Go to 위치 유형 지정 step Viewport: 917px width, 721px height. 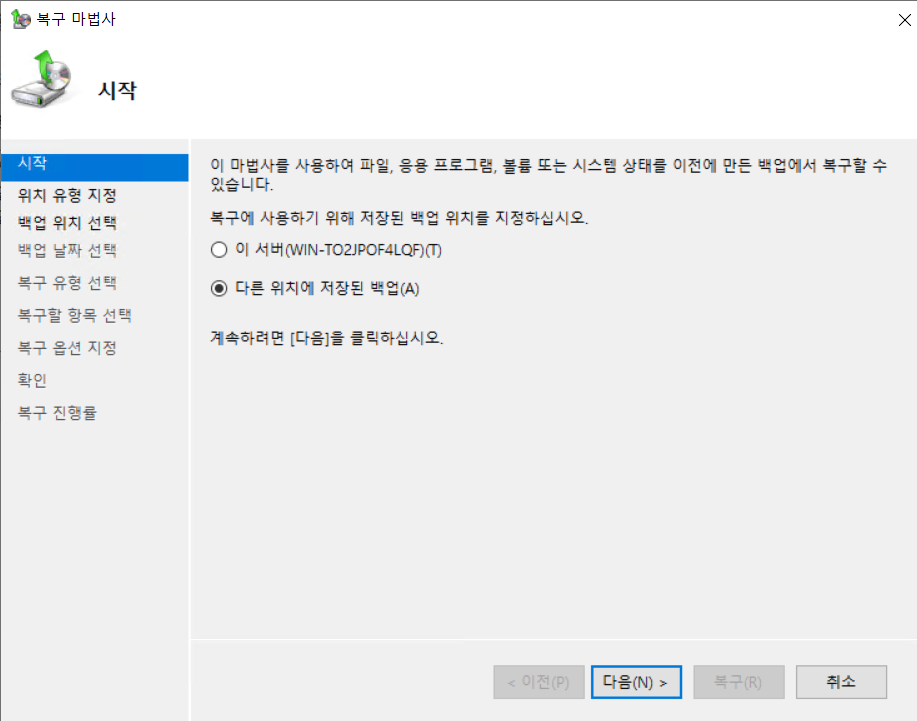pos(67,195)
